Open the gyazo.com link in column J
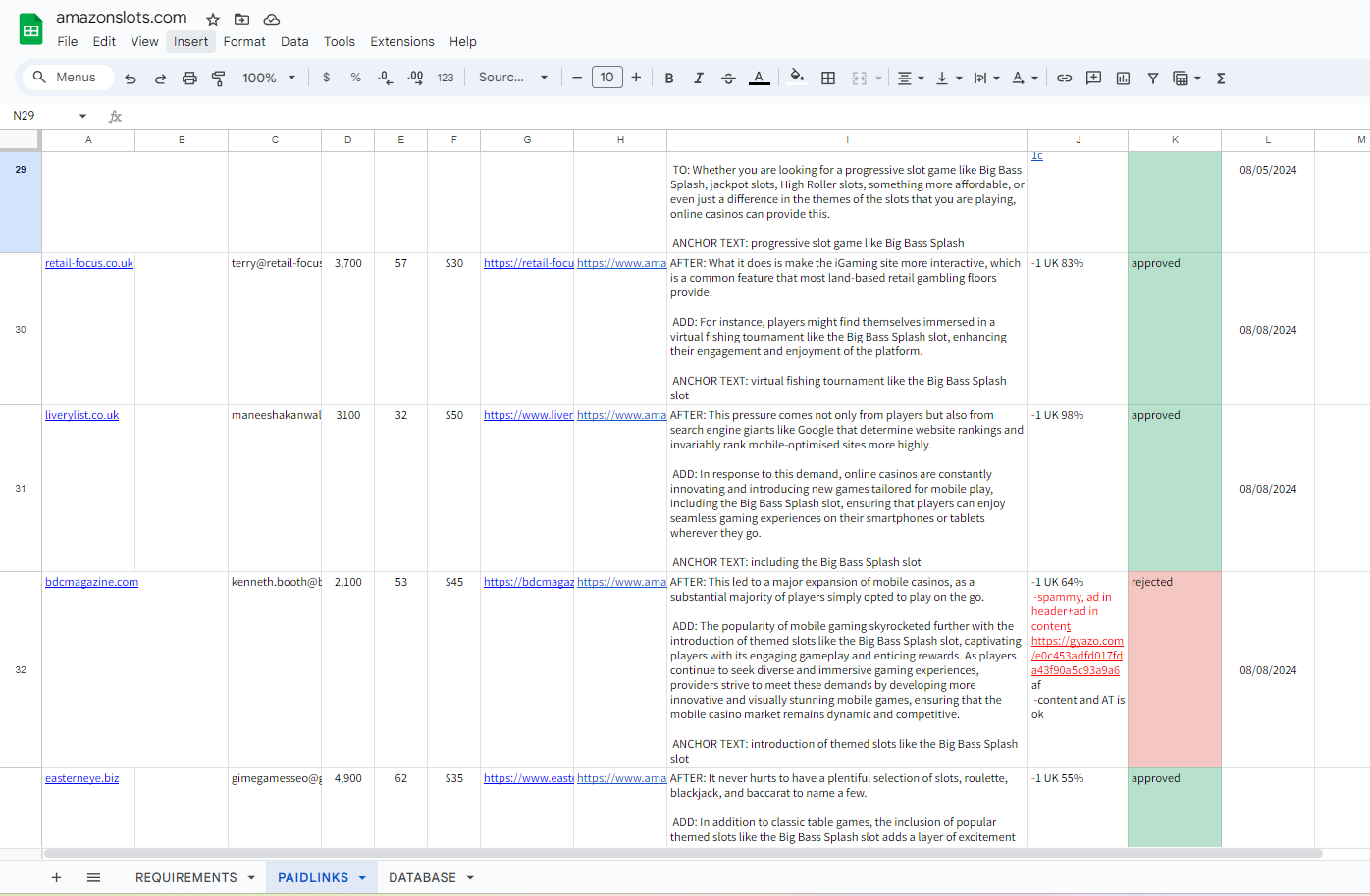 click(x=1078, y=656)
